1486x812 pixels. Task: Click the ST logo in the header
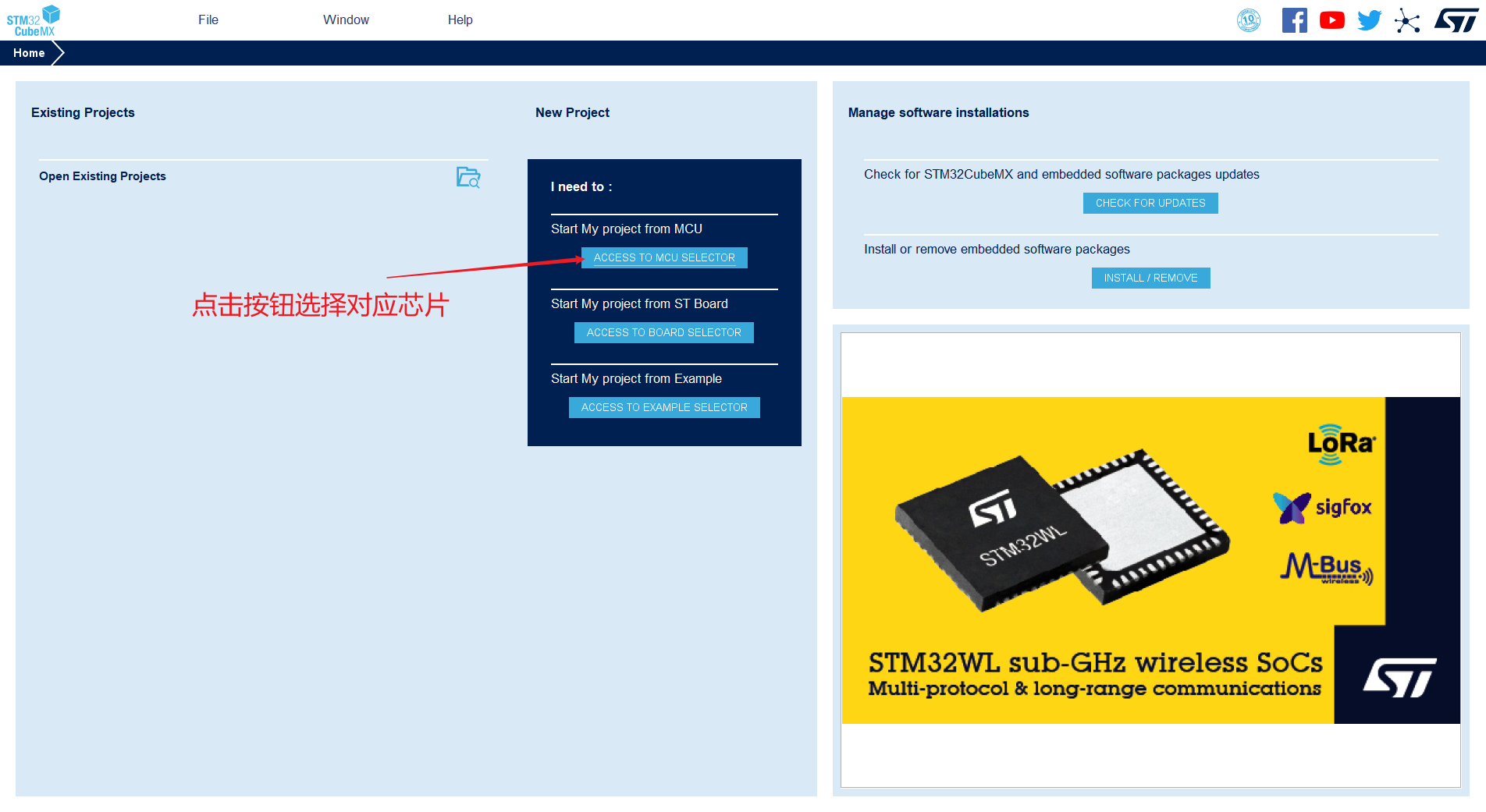tap(1456, 20)
